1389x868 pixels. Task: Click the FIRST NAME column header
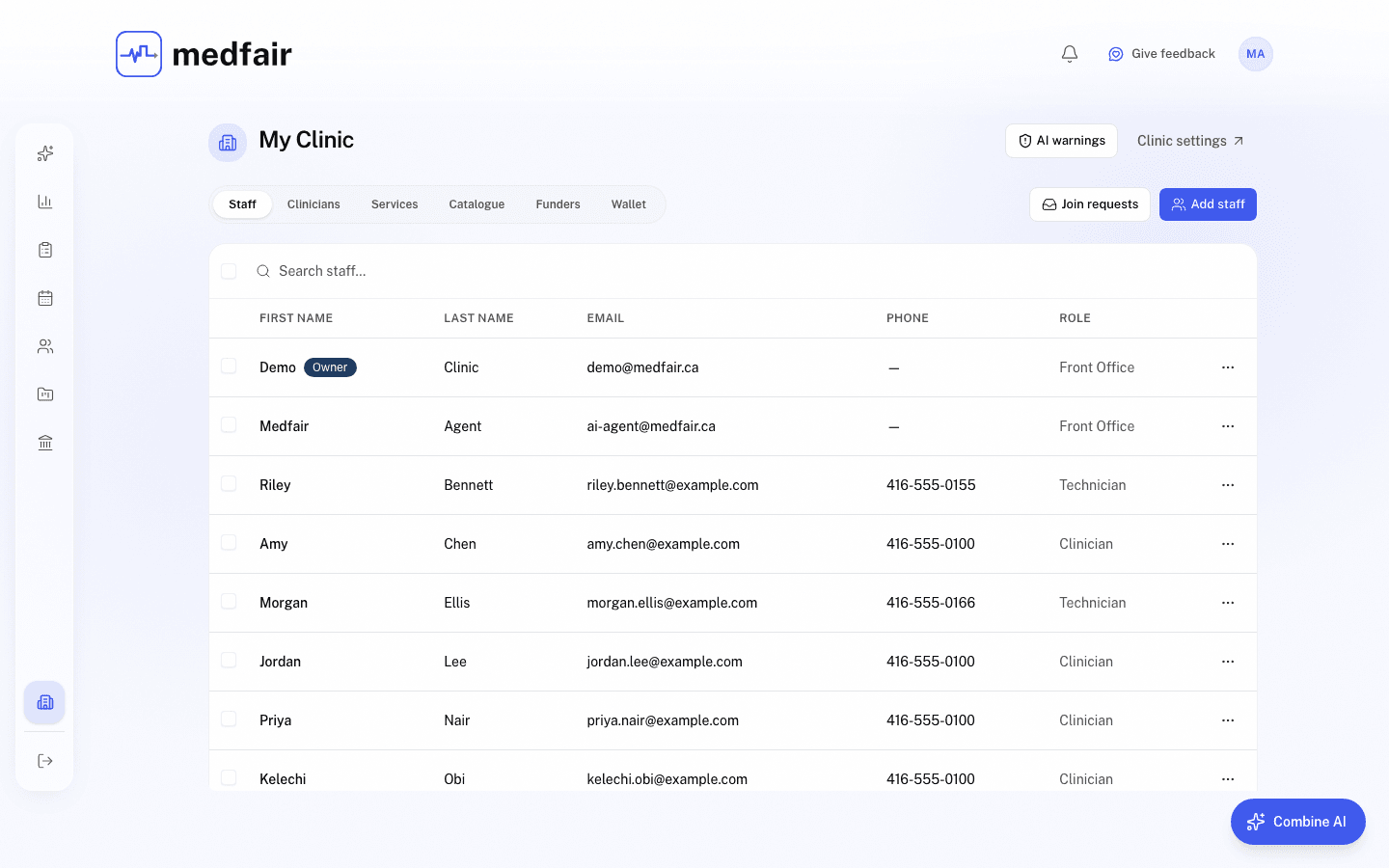pyautogui.click(x=296, y=318)
